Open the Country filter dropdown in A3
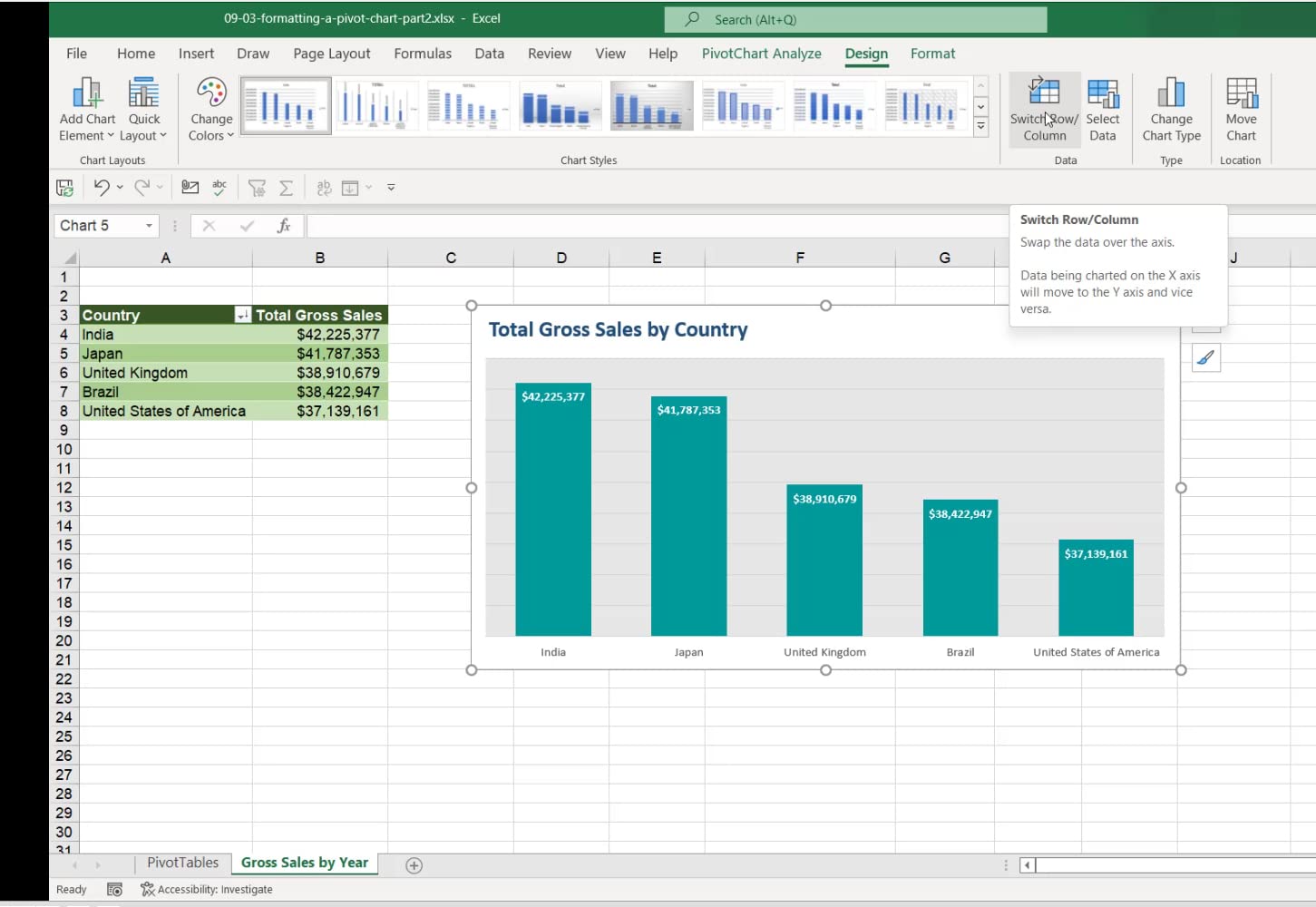Viewport: 1316px width, 907px height. tap(242, 315)
